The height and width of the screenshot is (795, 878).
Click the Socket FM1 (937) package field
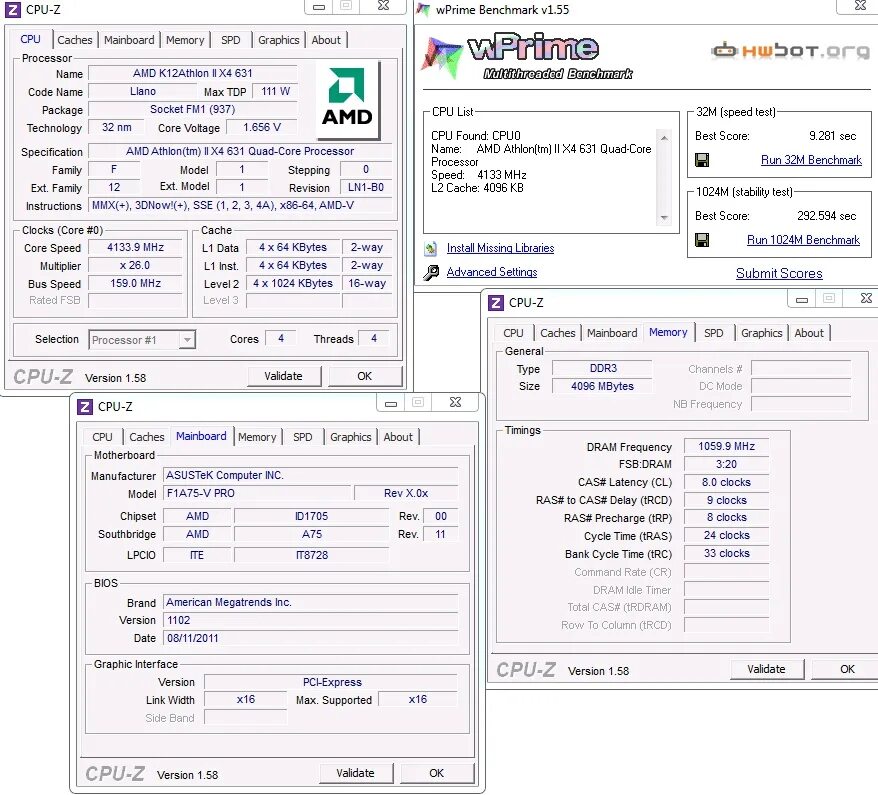[193, 109]
